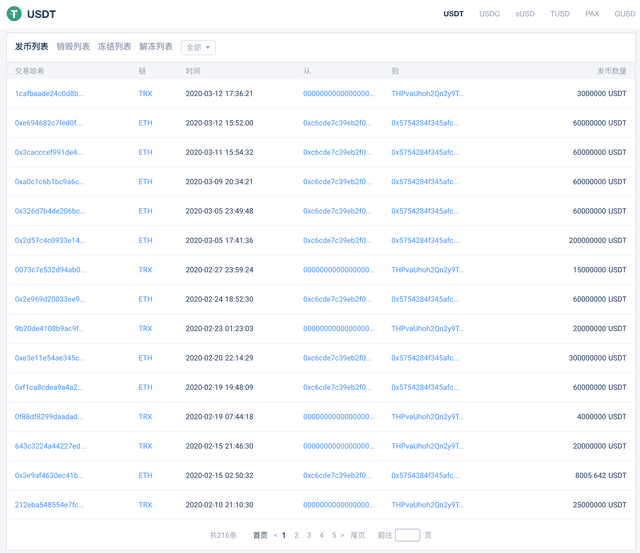
Task: Open to-address 0x5754284f345afc in 2020-02-15 02:50:32 row
Action: pos(425,475)
